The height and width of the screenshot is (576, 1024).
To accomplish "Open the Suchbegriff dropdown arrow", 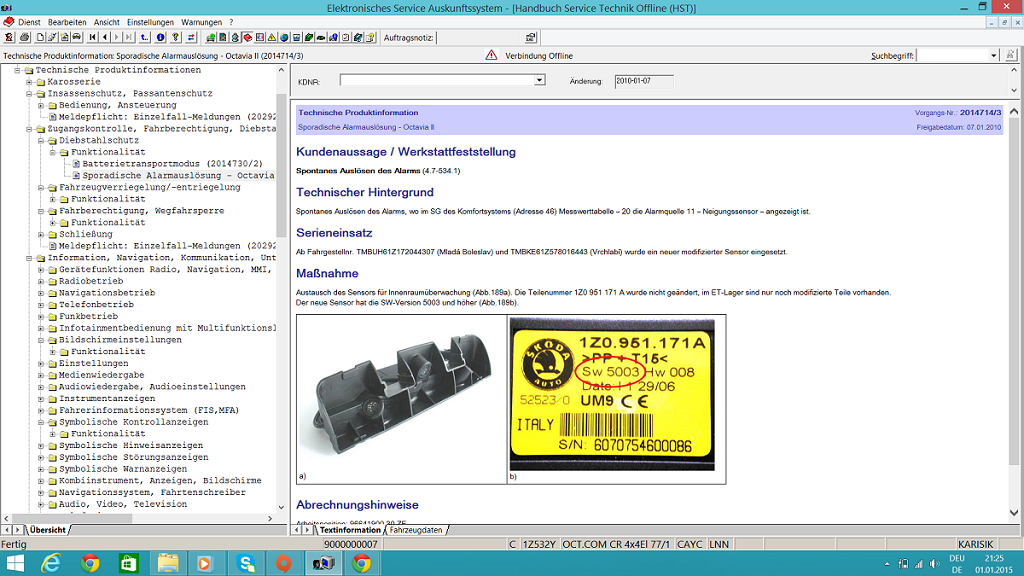I will point(993,56).
